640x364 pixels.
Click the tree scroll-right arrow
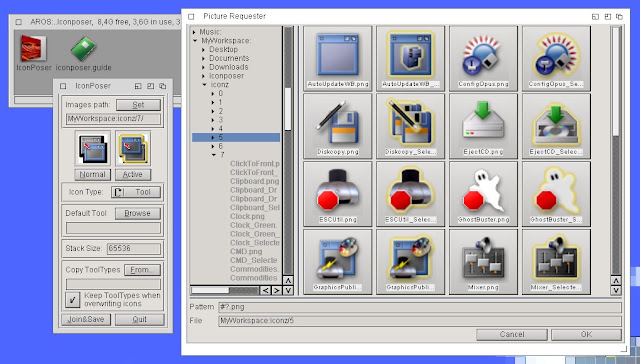tap(276, 290)
